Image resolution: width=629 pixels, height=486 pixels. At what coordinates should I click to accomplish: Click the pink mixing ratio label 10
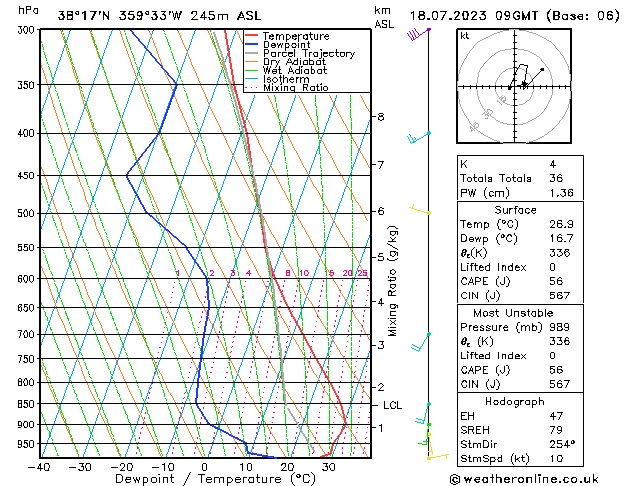pos(304,273)
